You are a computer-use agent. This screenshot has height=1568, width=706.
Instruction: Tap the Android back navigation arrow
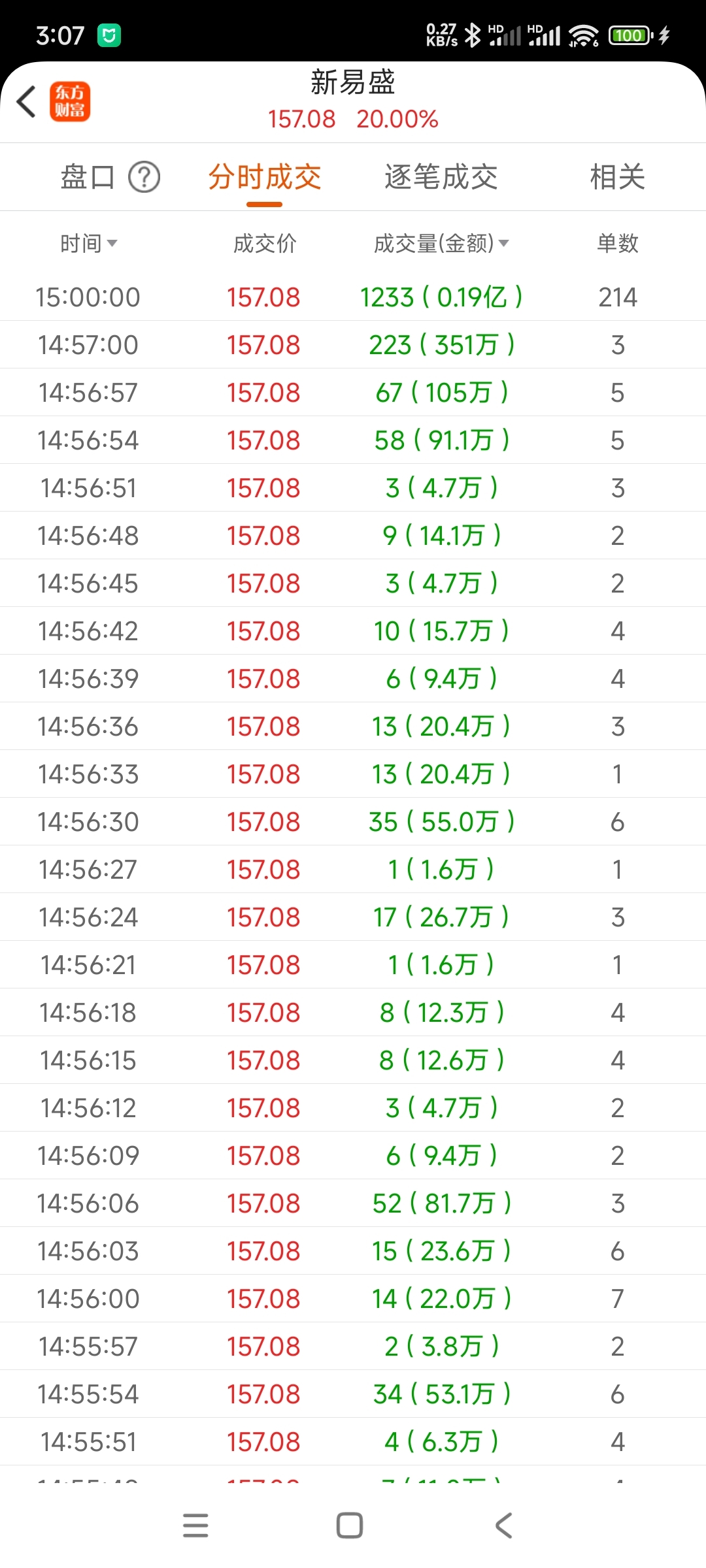[x=503, y=1526]
